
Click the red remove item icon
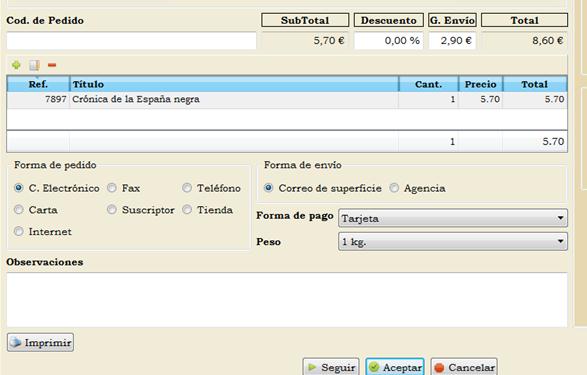(x=52, y=65)
